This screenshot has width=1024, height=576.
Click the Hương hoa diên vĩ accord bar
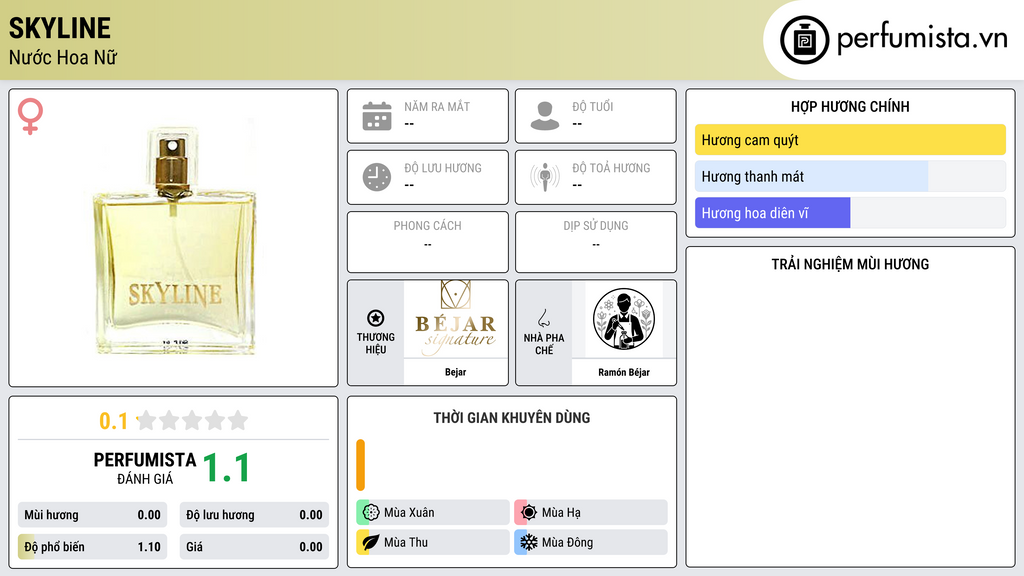pyautogui.click(x=850, y=213)
